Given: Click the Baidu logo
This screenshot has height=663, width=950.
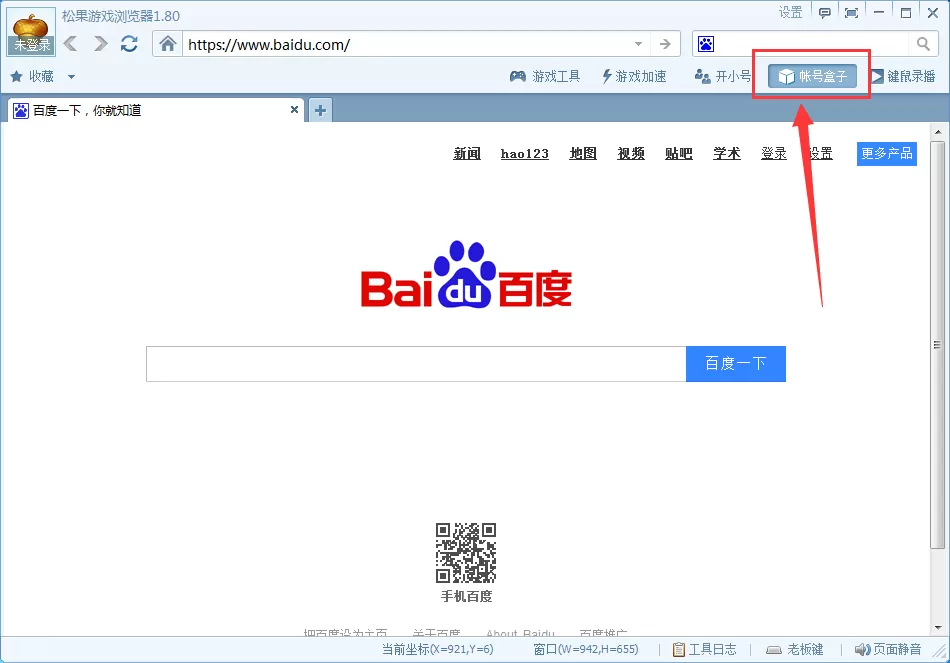Looking at the screenshot, I should [x=466, y=275].
